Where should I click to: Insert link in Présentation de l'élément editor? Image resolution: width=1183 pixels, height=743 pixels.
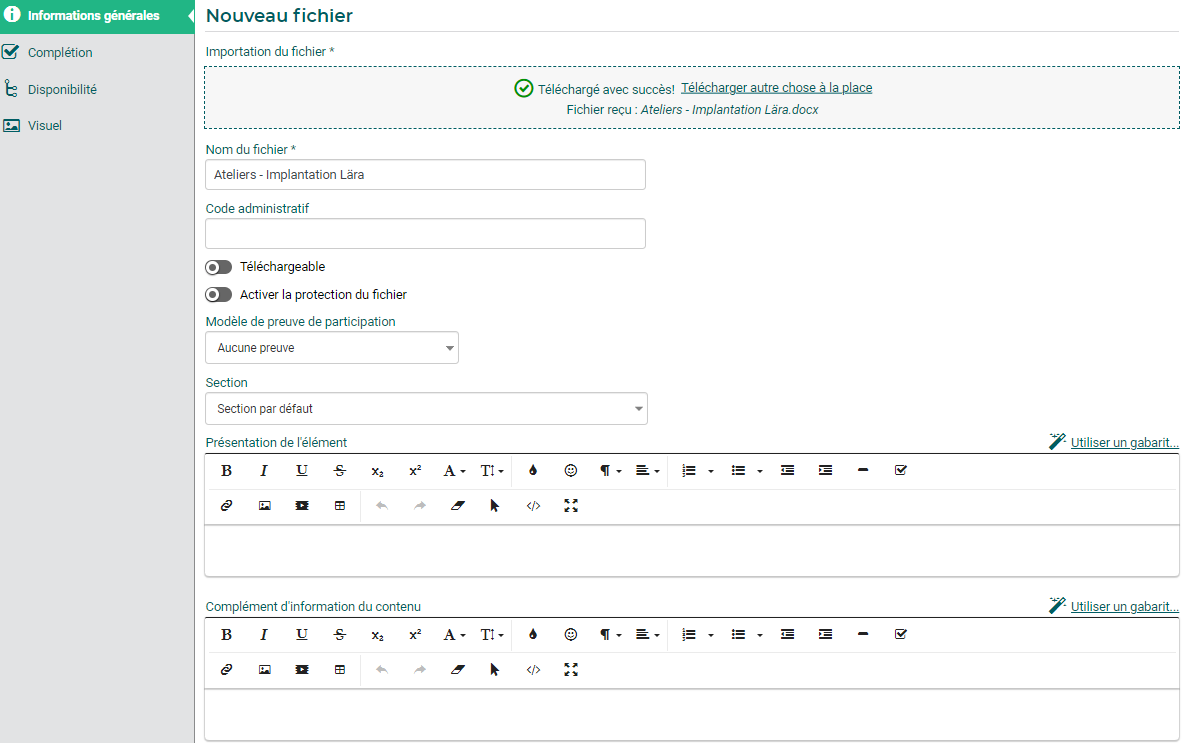[226, 506]
